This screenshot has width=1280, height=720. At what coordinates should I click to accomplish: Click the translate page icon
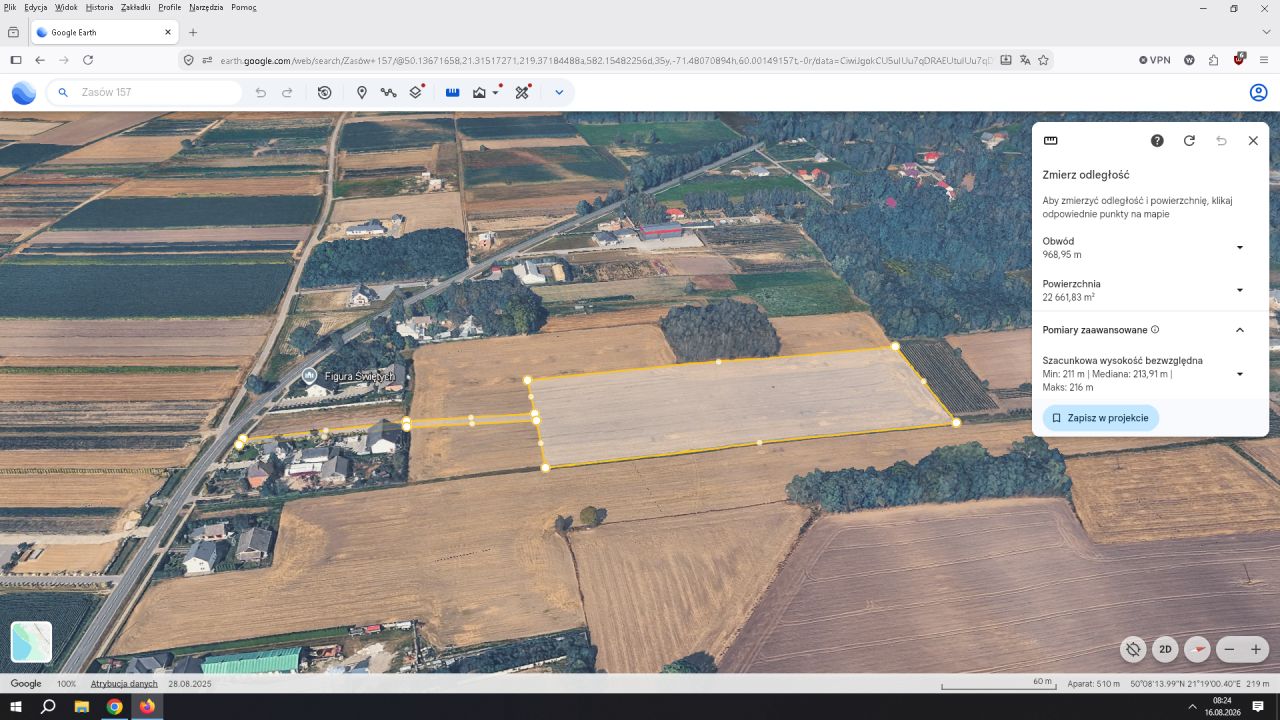pos(1025,60)
